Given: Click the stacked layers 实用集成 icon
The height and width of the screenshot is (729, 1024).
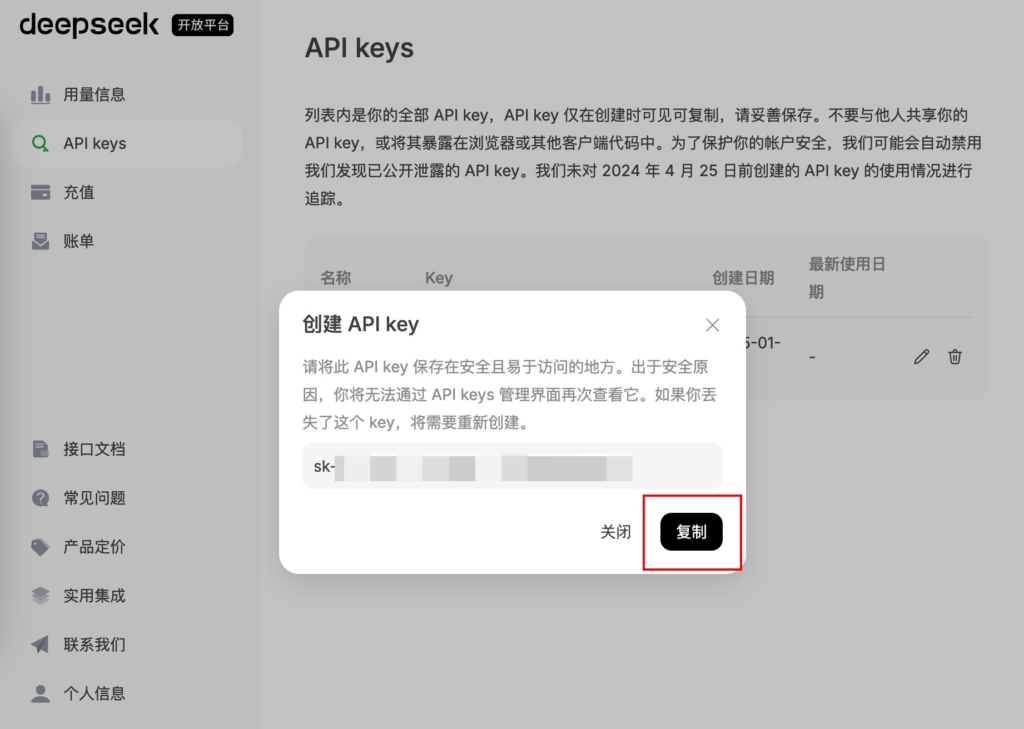Looking at the screenshot, I should (40, 596).
